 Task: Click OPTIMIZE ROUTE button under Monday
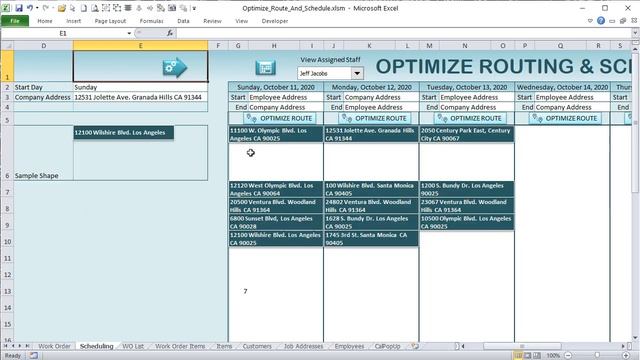coord(375,118)
